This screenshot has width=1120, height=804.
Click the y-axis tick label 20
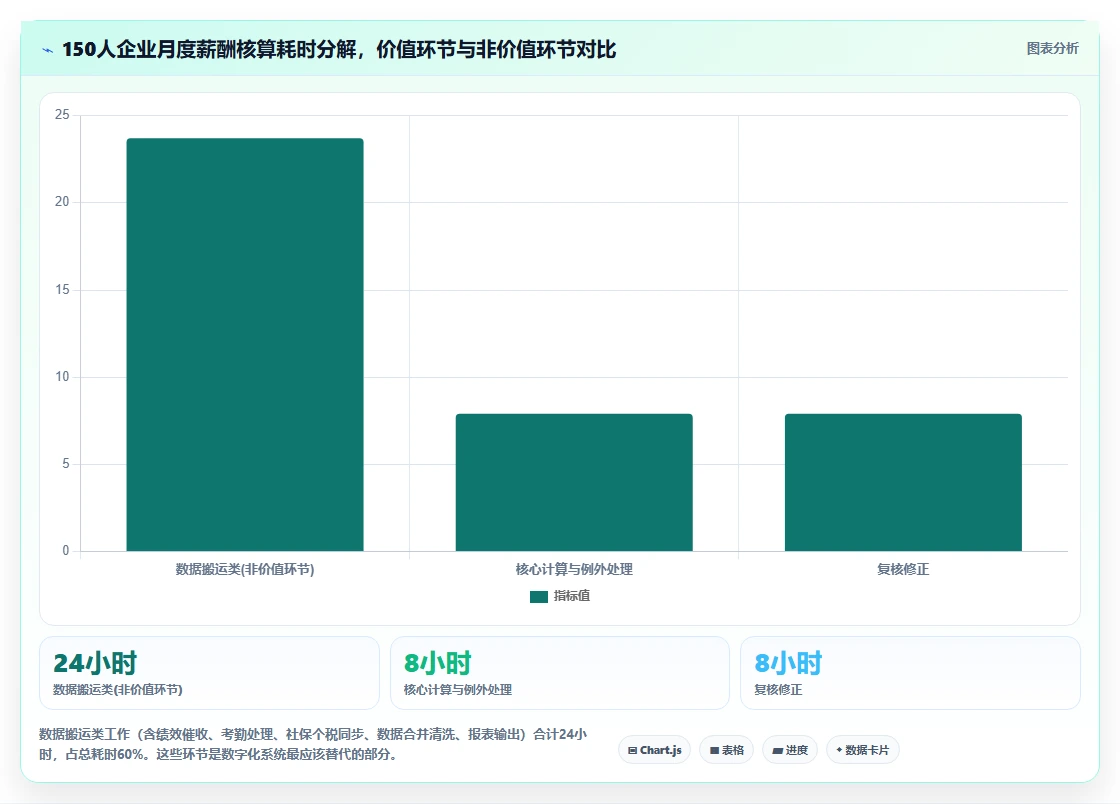(62, 202)
